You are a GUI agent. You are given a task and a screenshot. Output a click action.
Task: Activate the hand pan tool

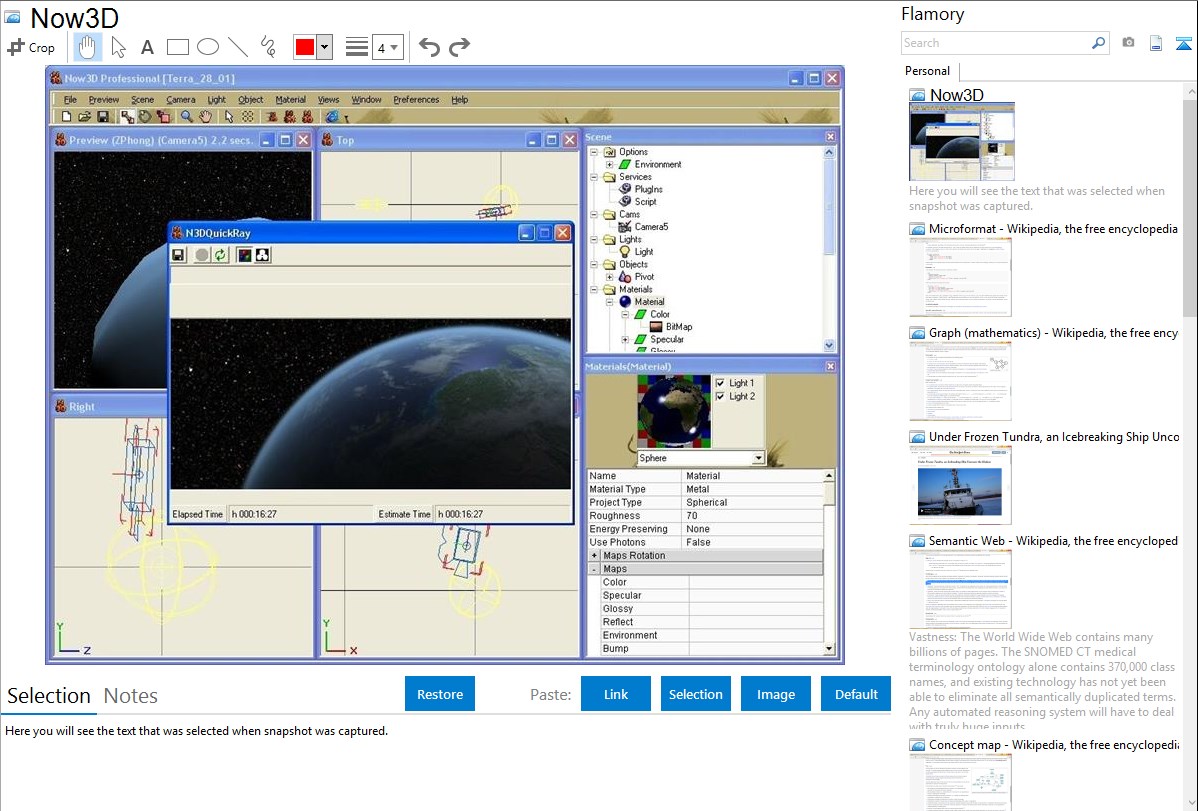pos(88,47)
